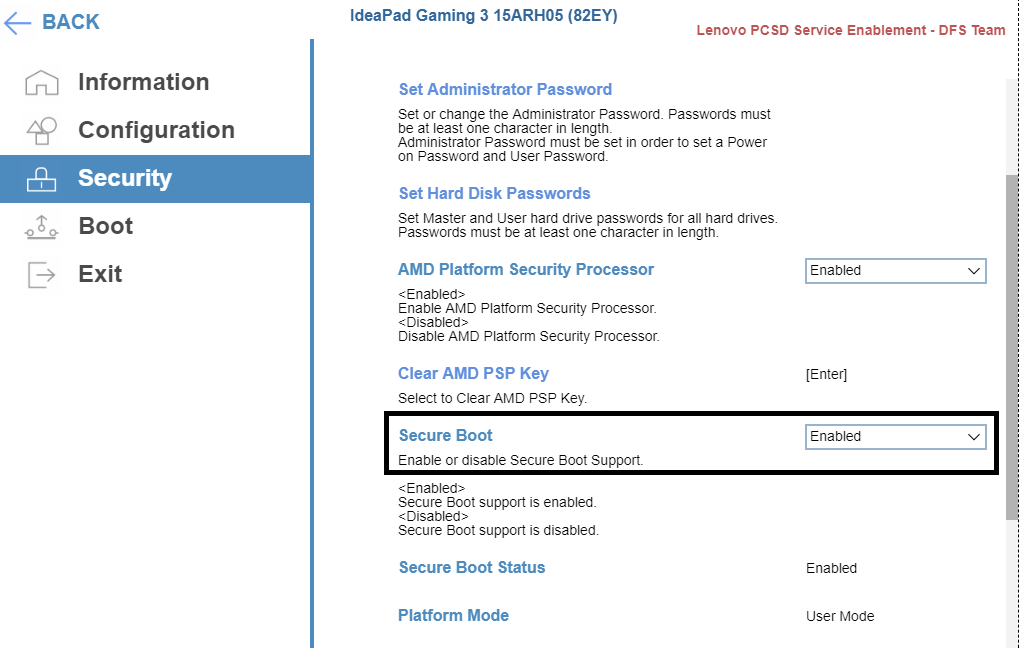Image resolution: width=1024 pixels, height=648 pixels.
Task: Click 'Secure Boot support is disabled.' text
Action: [498, 530]
